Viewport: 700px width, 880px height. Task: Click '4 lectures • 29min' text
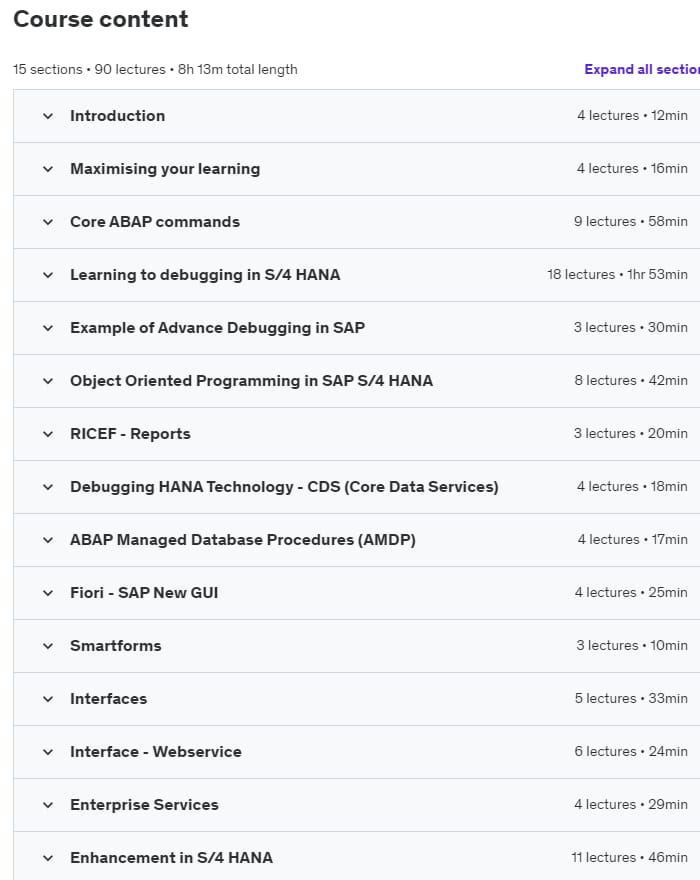631,805
